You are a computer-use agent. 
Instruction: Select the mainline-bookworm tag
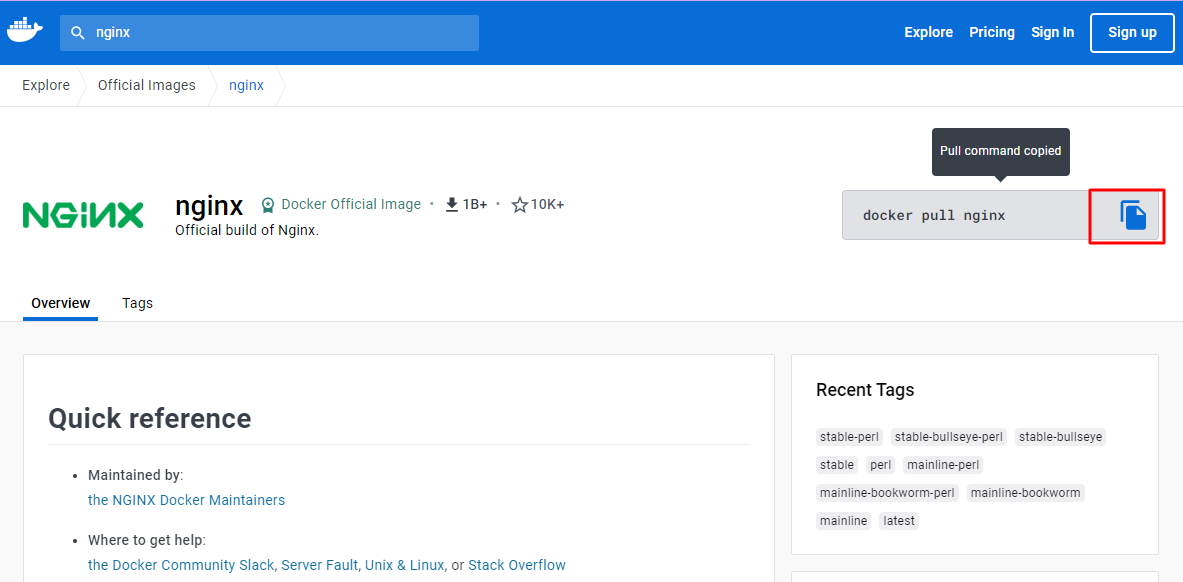pos(1026,493)
